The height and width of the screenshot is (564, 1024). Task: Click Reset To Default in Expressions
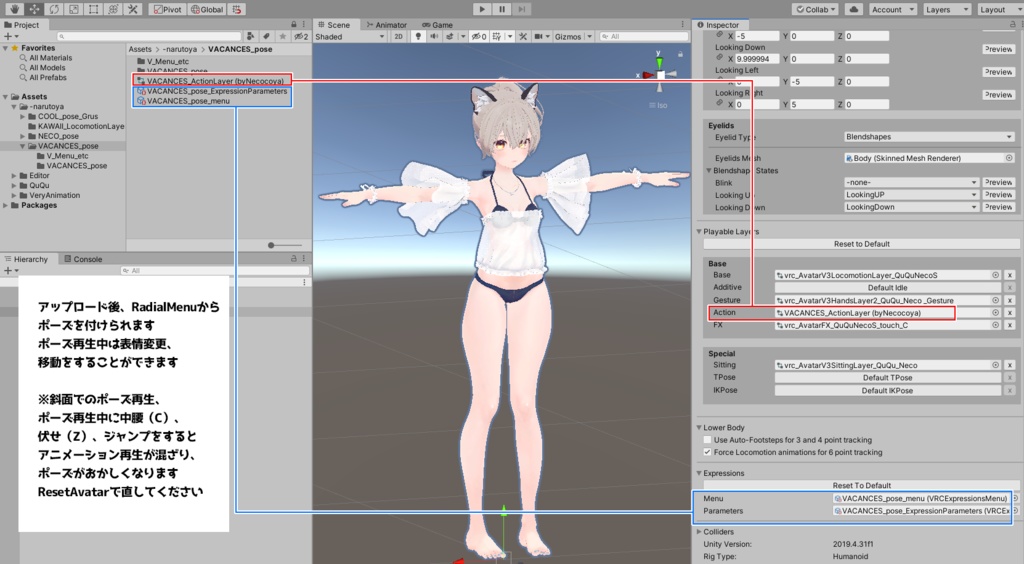(x=861, y=486)
